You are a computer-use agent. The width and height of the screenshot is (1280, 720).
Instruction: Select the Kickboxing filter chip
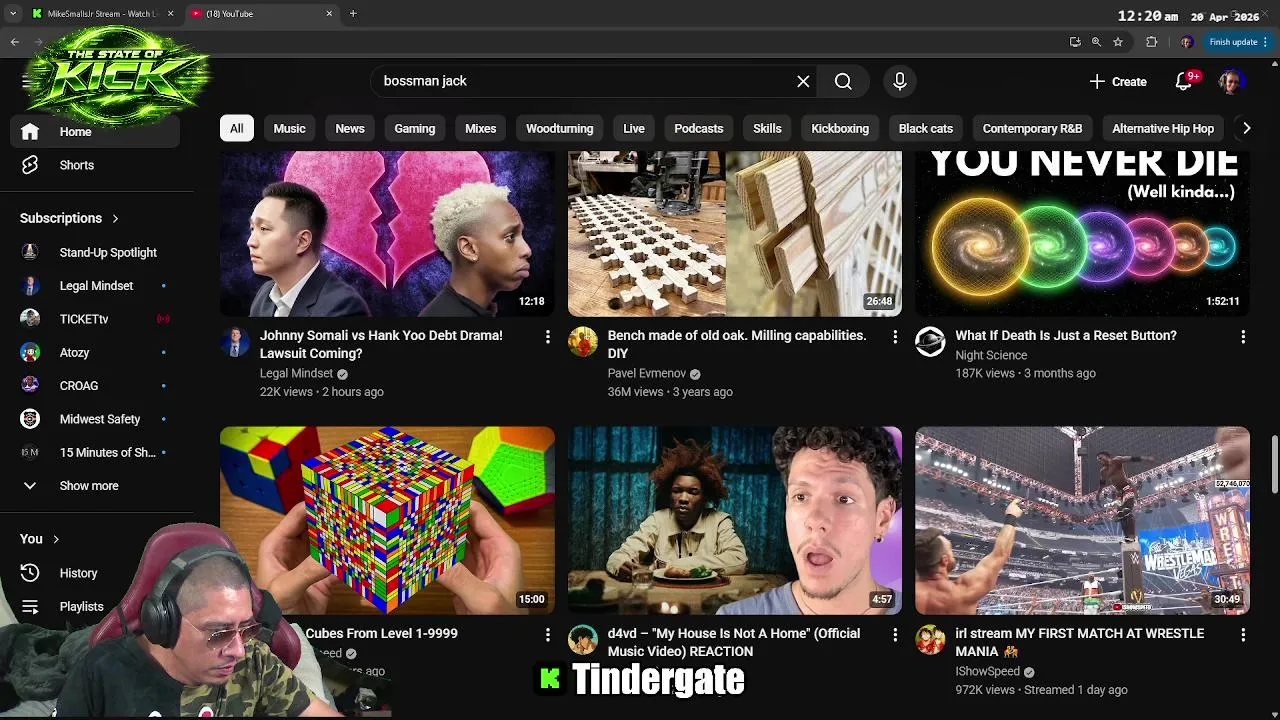[x=840, y=128]
